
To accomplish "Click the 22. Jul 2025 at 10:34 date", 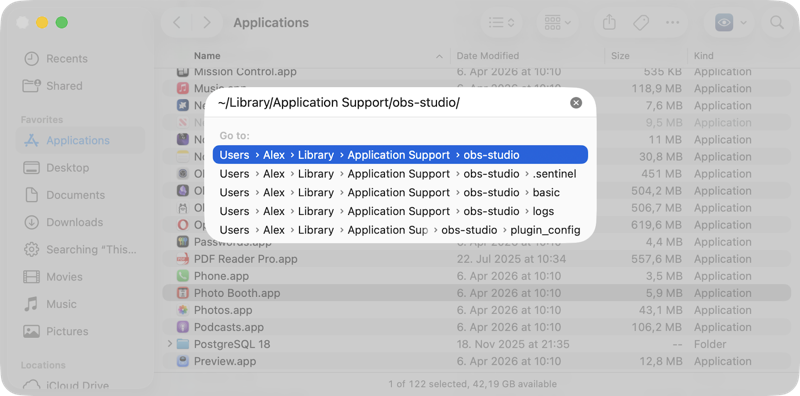I will pyautogui.click(x=511, y=259).
